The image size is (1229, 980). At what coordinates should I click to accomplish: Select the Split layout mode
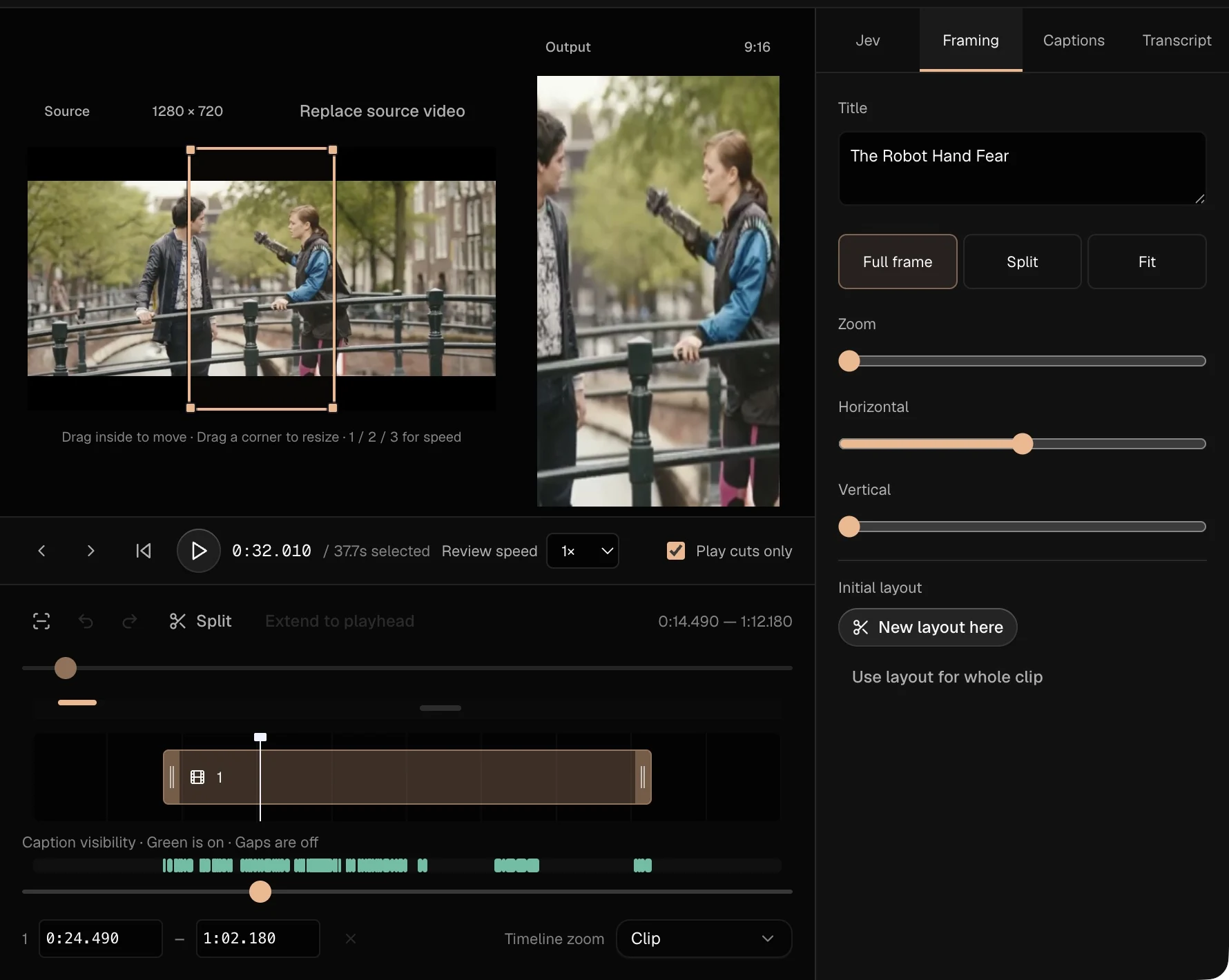click(1022, 262)
